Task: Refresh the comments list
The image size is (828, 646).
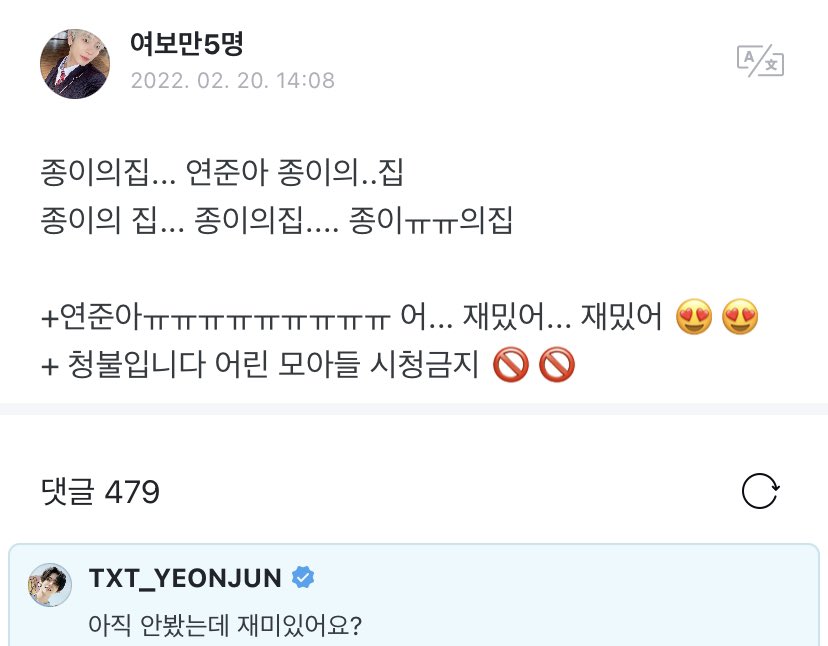Action: (x=760, y=491)
